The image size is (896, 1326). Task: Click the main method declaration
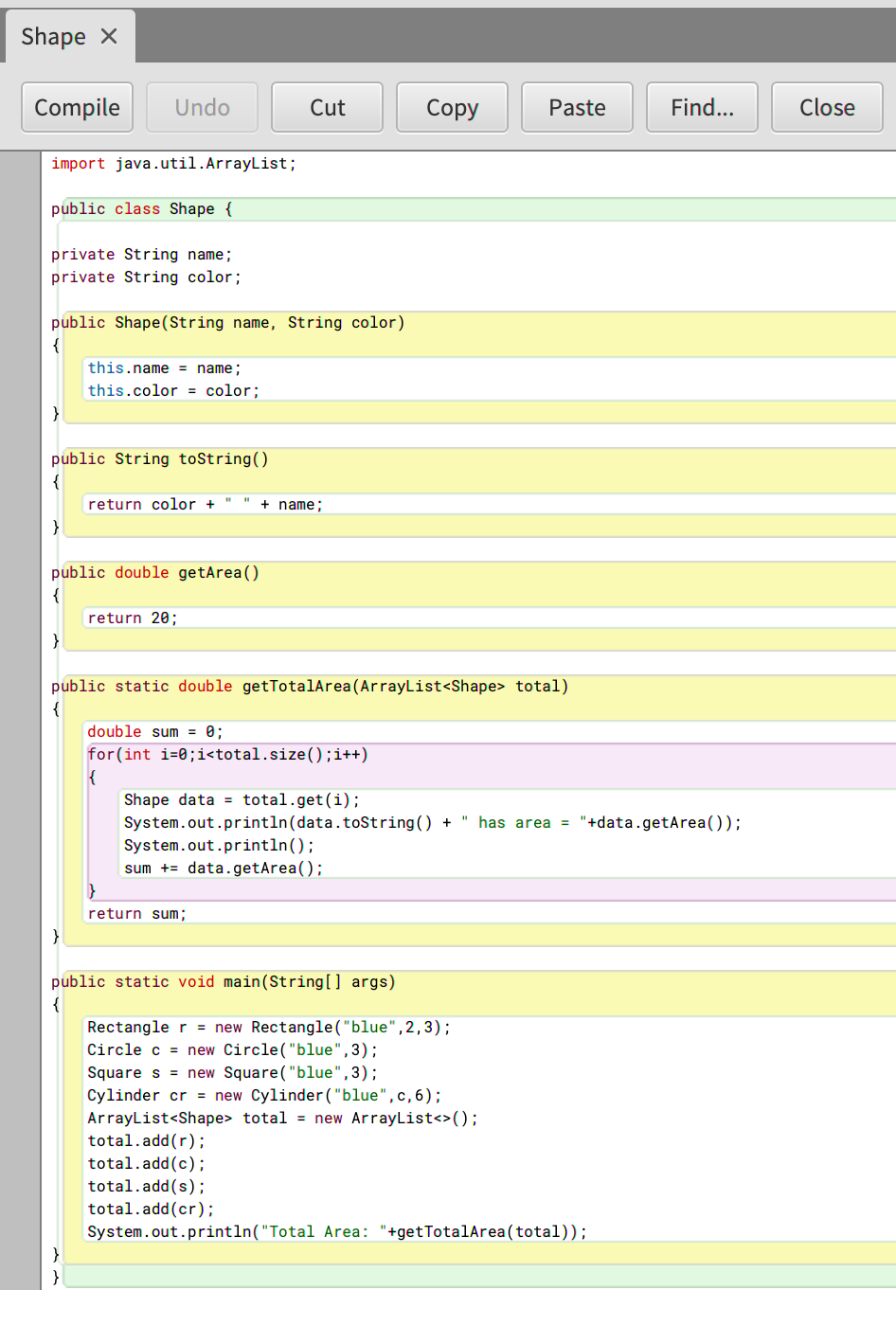223,981
